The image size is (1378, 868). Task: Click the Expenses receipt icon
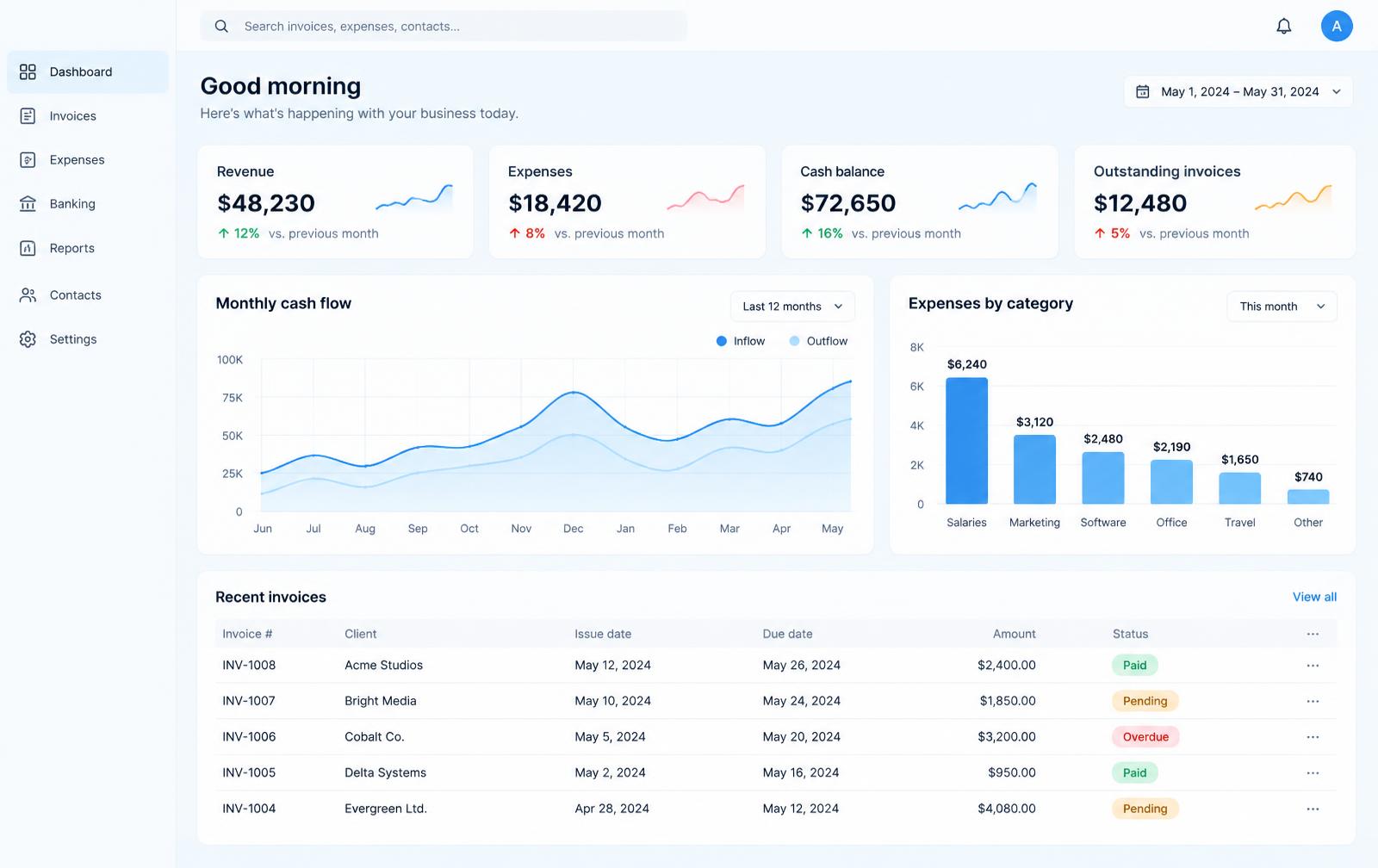(28, 160)
